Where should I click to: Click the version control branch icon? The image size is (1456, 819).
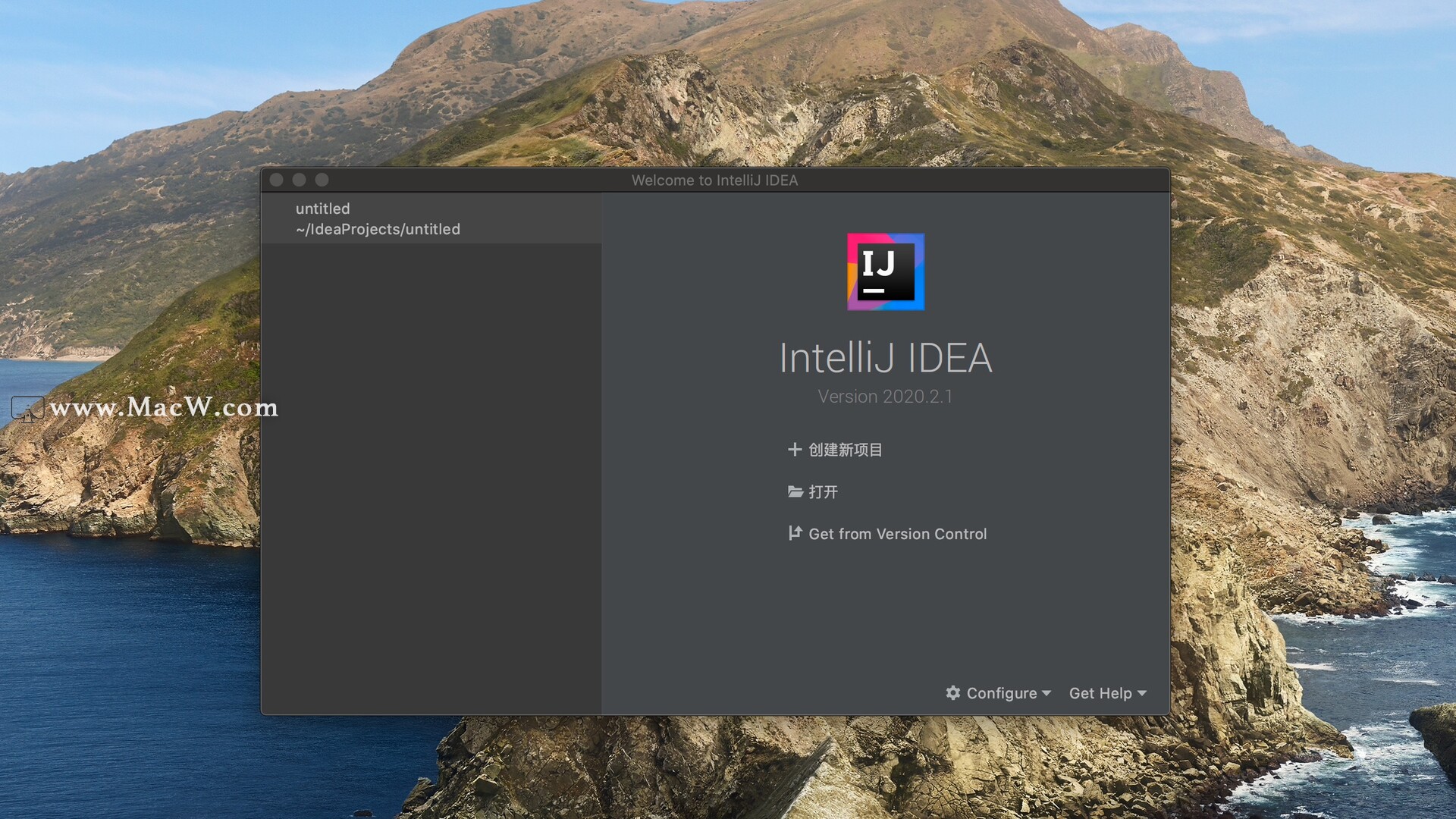tap(794, 533)
